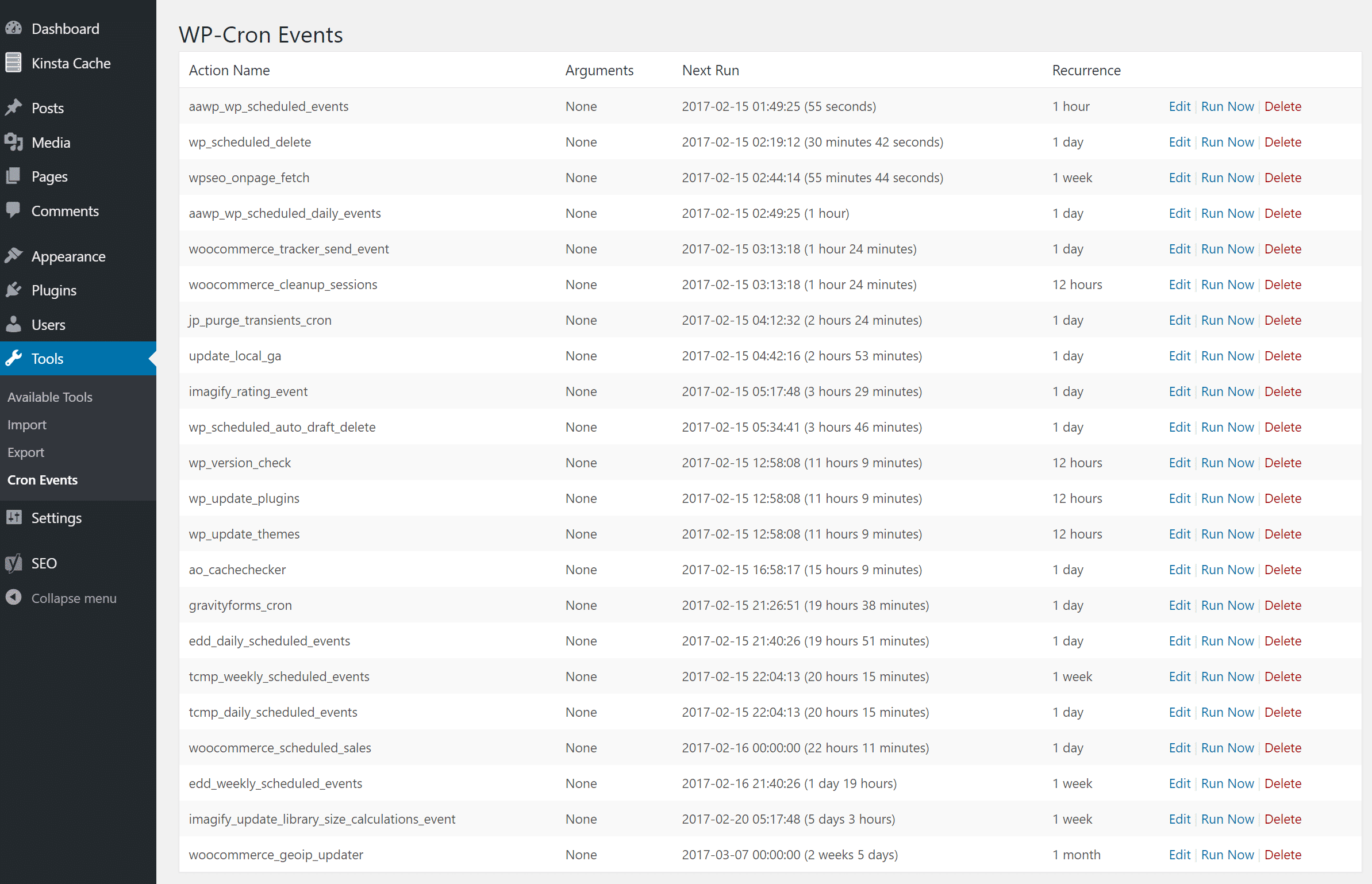This screenshot has height=884, width=1372.
Task: Click the Appearance icon in sidebar
Action: tap(15, 256)
